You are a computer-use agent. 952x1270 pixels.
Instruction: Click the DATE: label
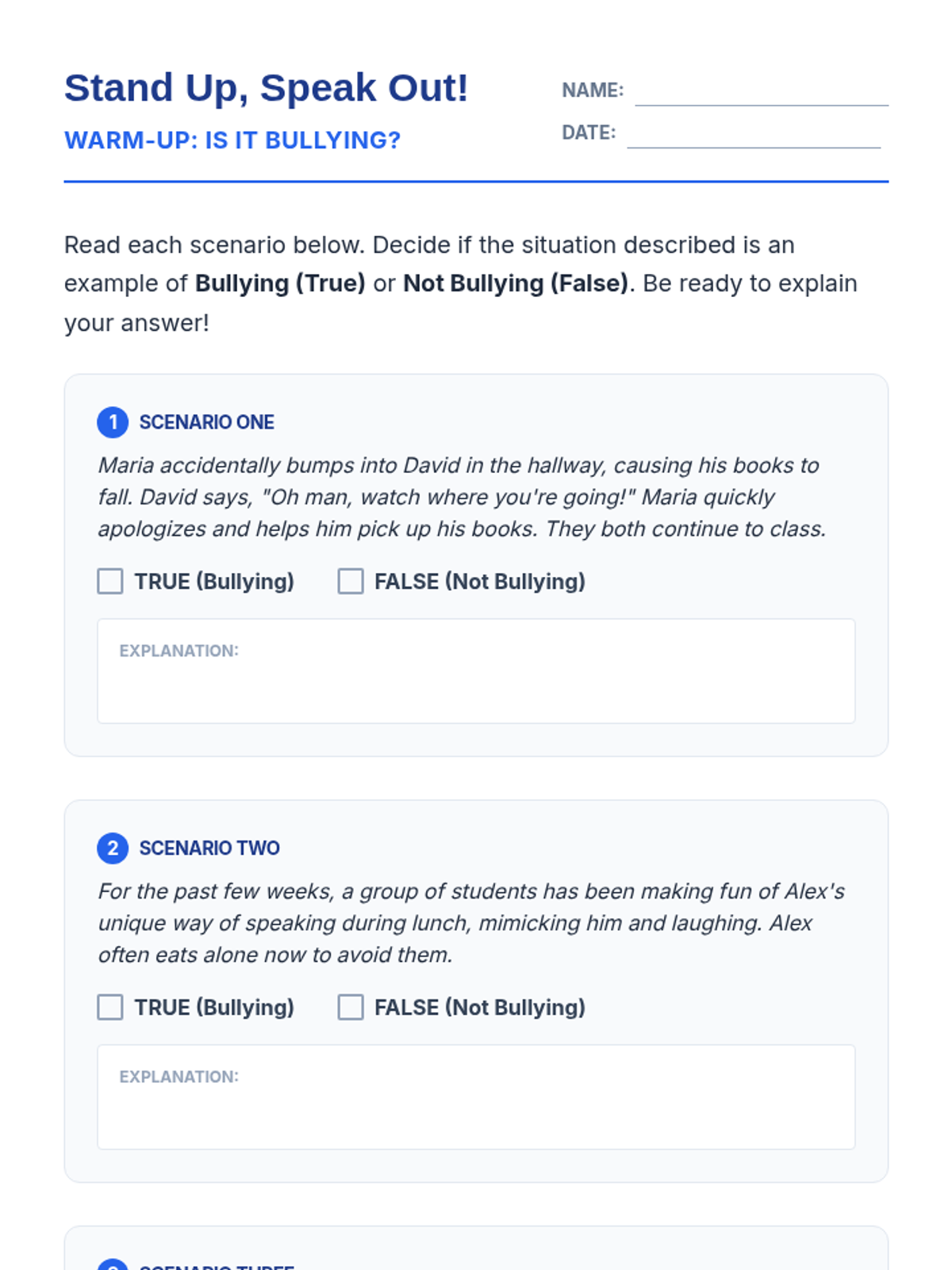point(589,133)
